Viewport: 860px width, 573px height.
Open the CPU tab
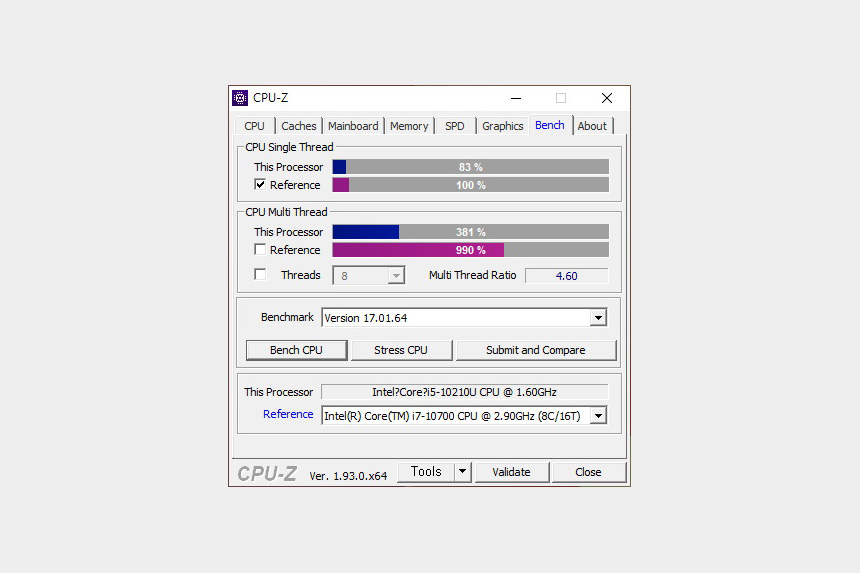[x=254, y=126]
